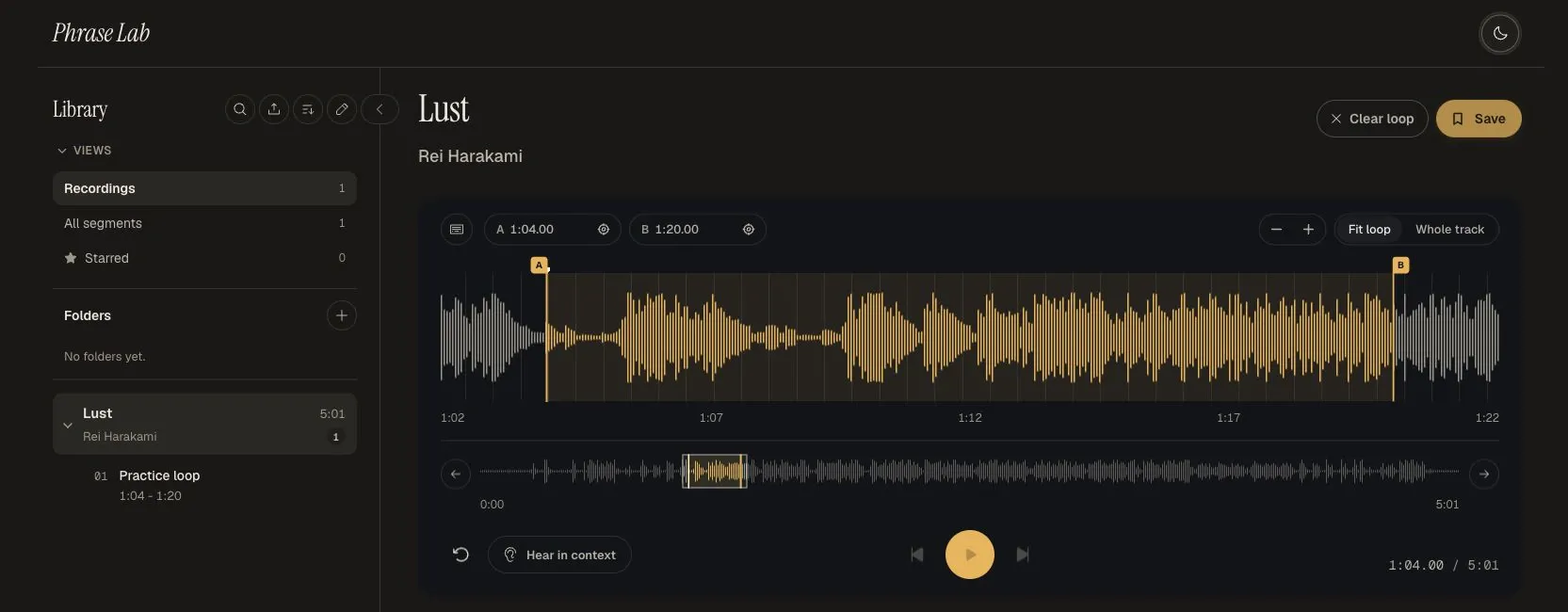Image resolution: width=1568 pixels, height=612 pixels.
Task: Skip to the next segment
Action: tap(1023, 555)
